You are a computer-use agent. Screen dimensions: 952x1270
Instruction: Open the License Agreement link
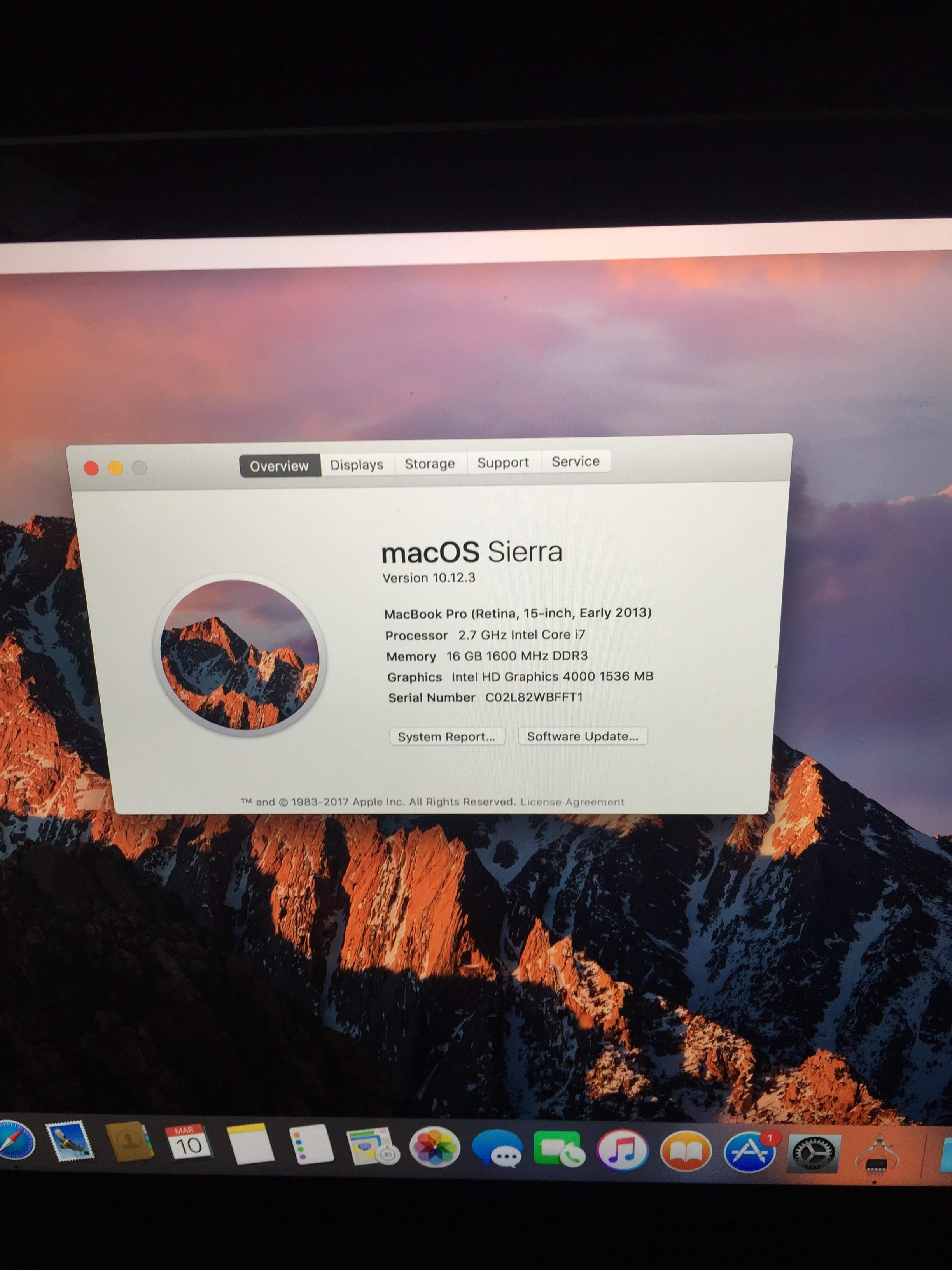click(x=572, y=802)
